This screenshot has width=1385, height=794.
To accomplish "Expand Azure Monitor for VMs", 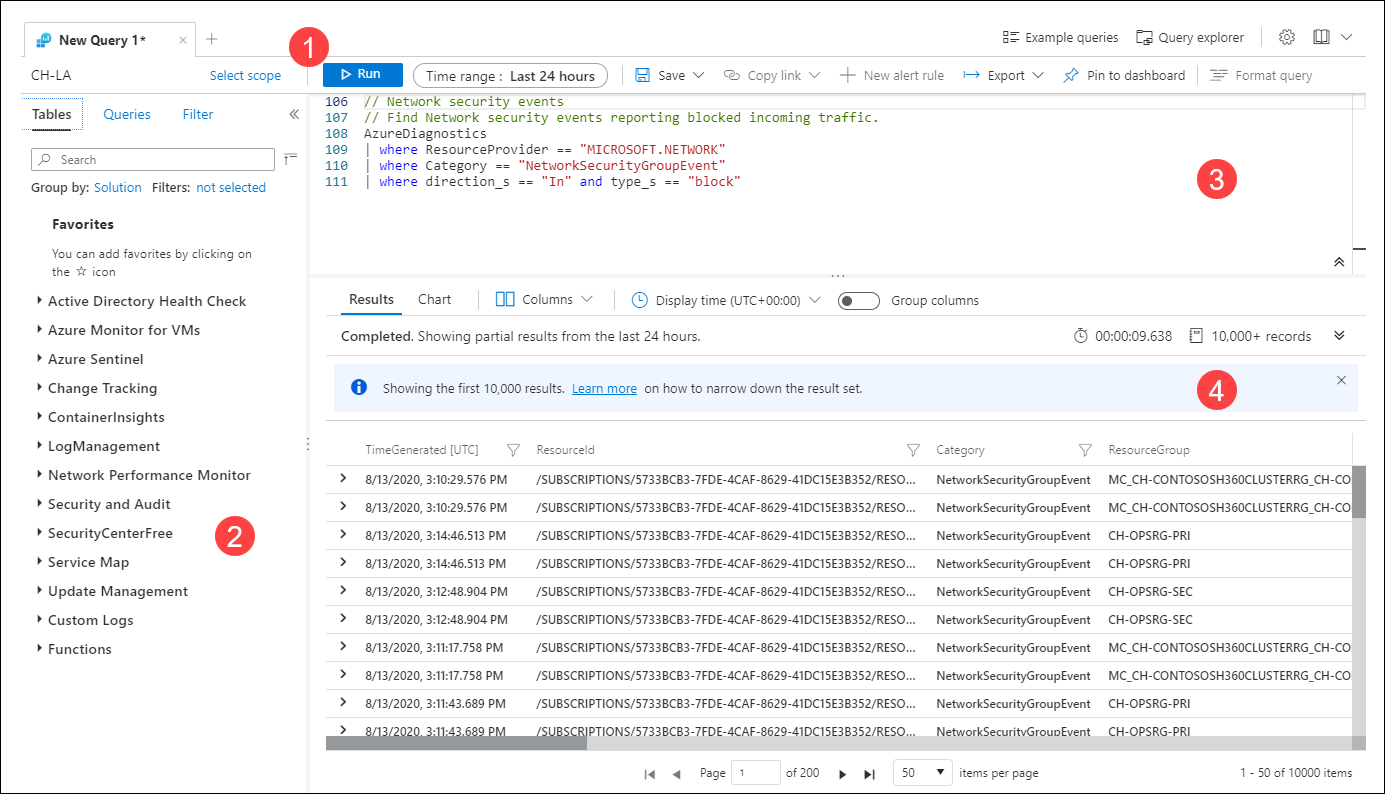I will click(40, 329).
